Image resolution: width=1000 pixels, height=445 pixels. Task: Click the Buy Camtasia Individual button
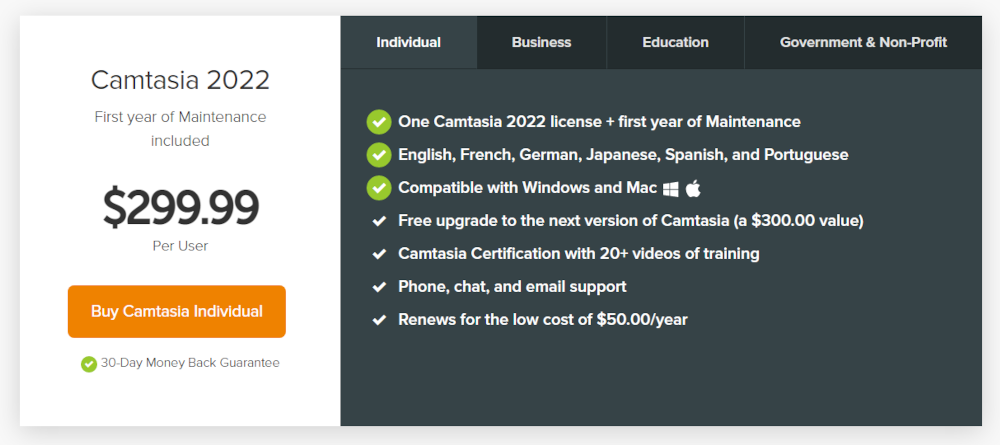coord(177,311)
